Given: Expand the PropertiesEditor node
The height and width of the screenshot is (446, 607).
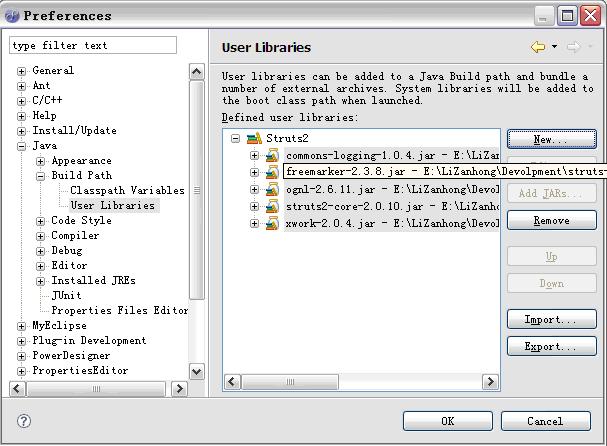Looking at the screenshot, I should 22,371.
